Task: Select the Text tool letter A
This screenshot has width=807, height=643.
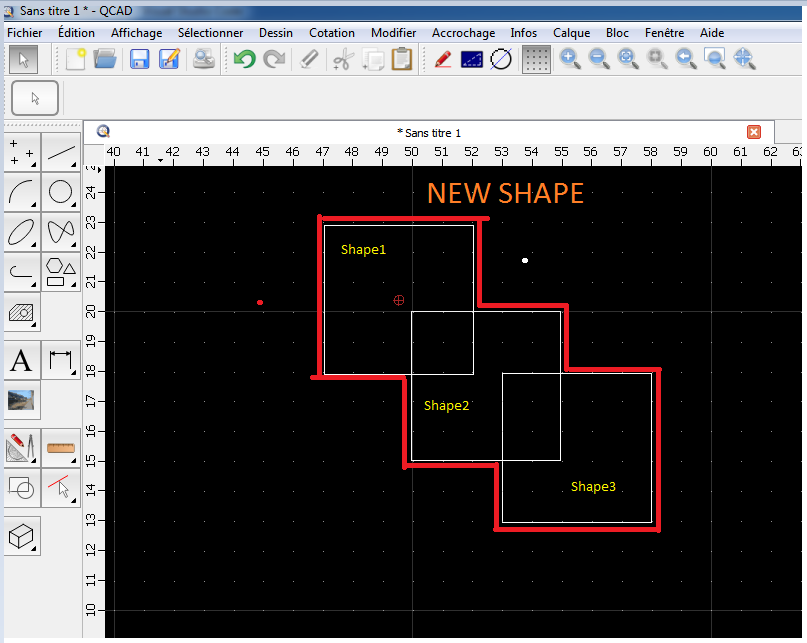Action: [22, 360]
